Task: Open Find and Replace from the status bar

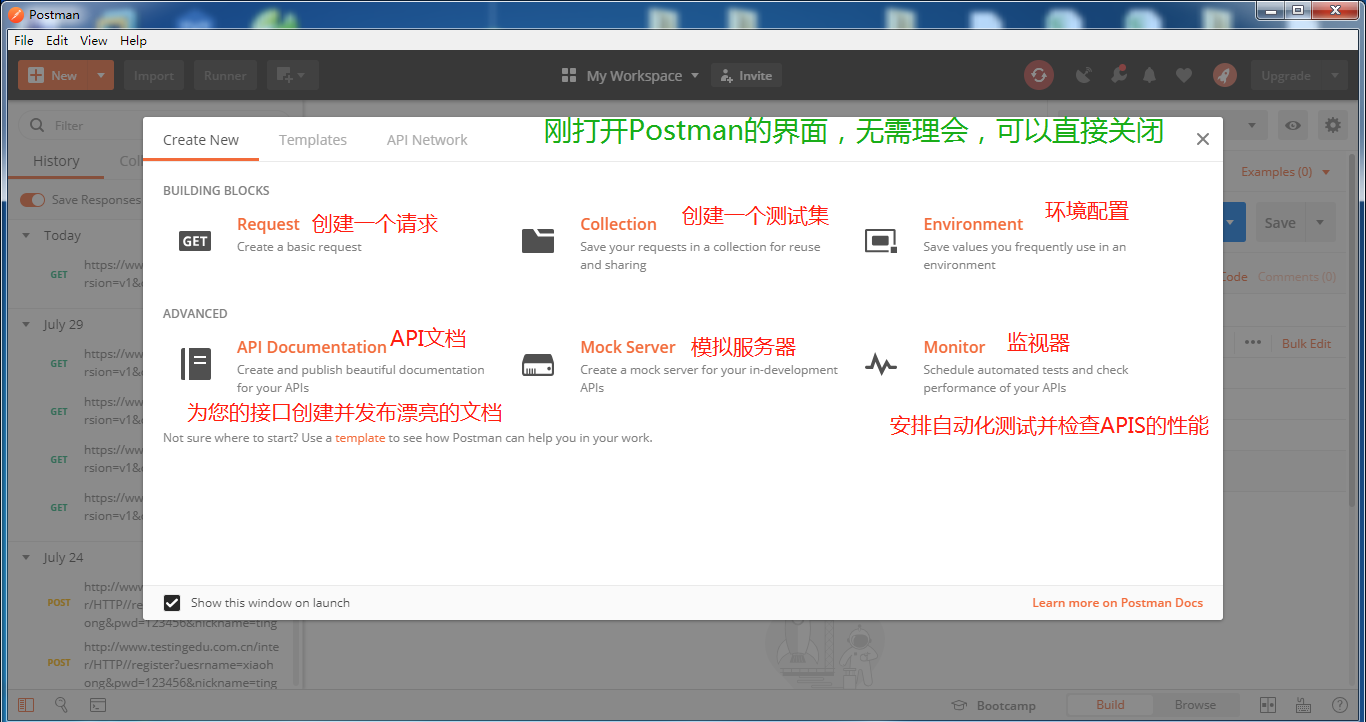Action: point(62,705)
